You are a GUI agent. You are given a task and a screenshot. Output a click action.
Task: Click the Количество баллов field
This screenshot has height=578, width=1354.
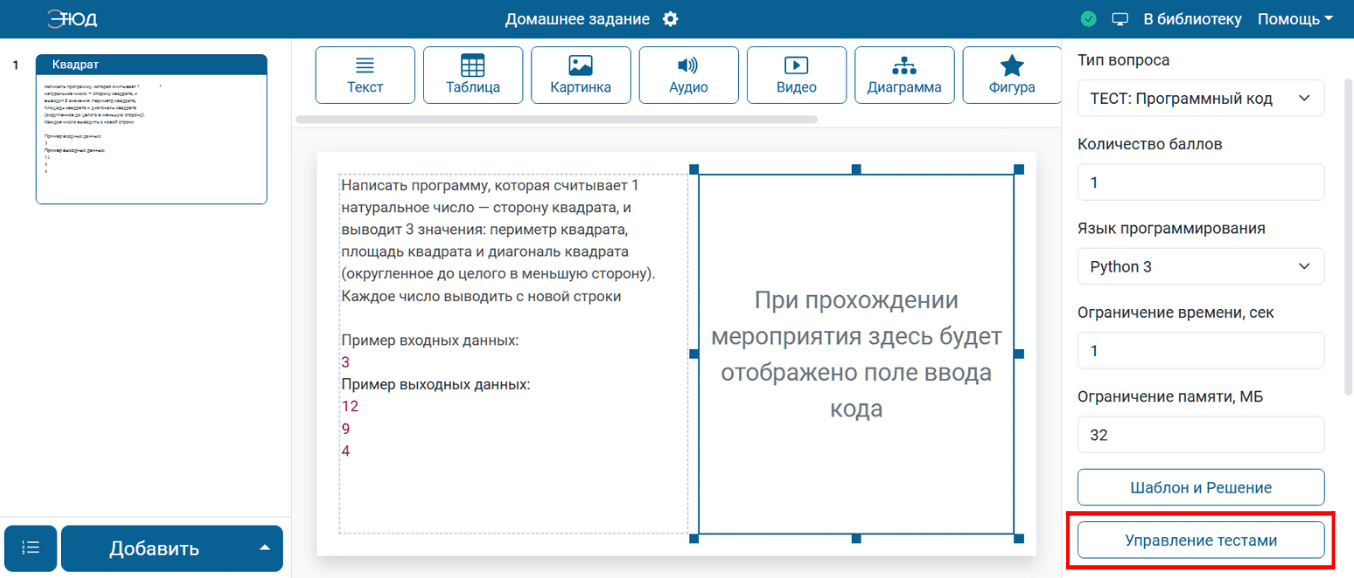(x=1201, y=182)
